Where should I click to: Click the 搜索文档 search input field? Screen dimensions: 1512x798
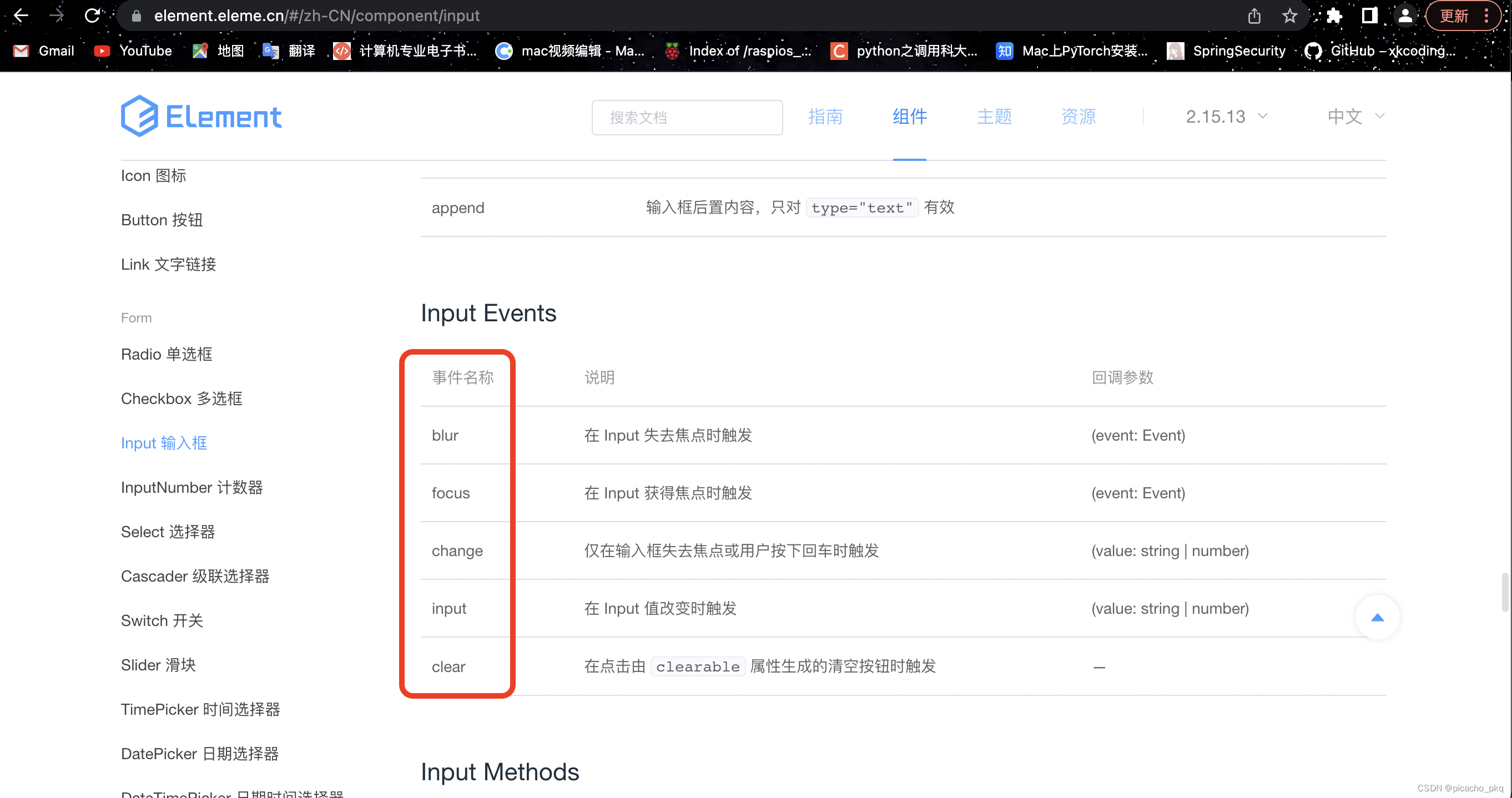click(x=686, y=117)
